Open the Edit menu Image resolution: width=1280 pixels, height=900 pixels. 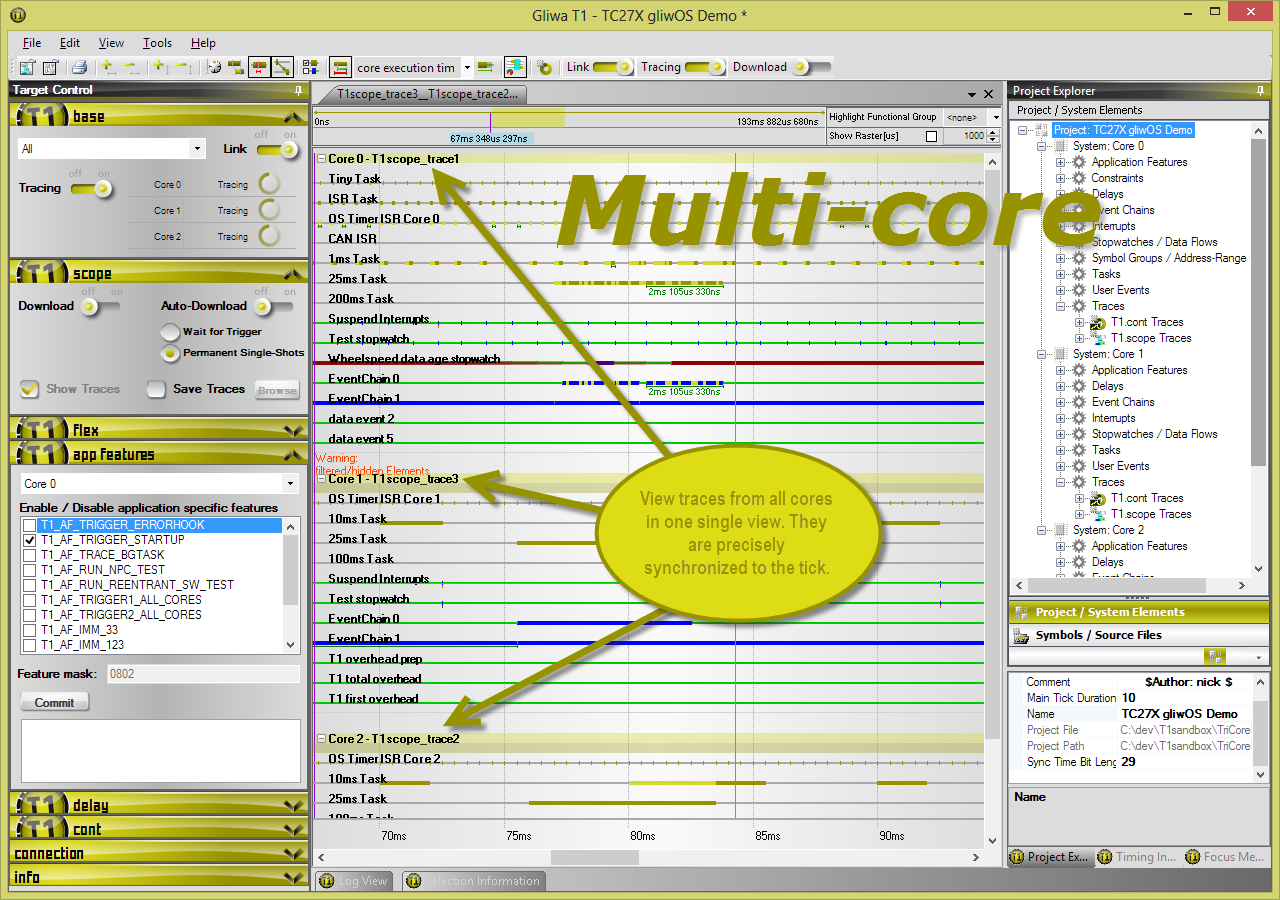(70, 43)
